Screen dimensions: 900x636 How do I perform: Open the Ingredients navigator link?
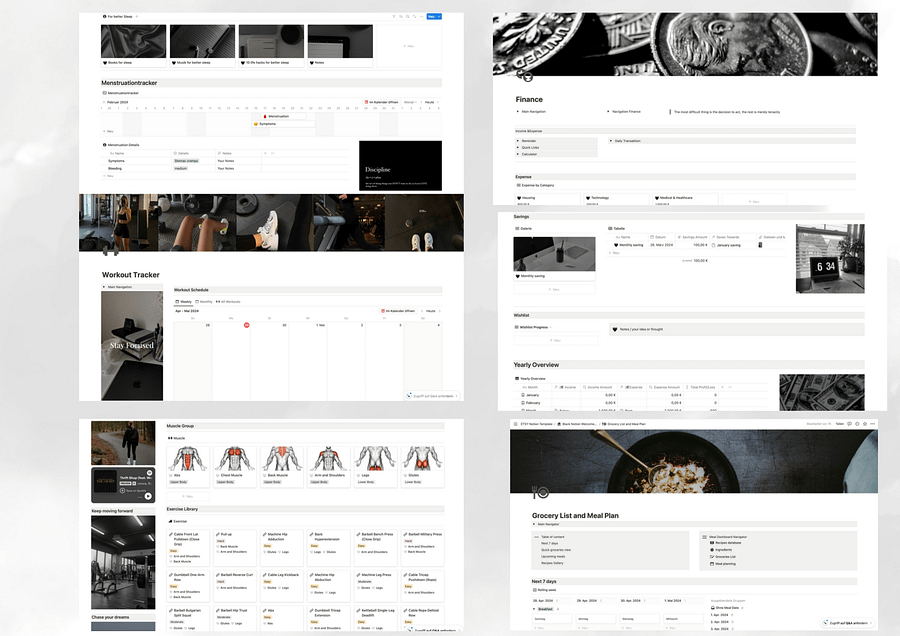click(x=720, y=550)
